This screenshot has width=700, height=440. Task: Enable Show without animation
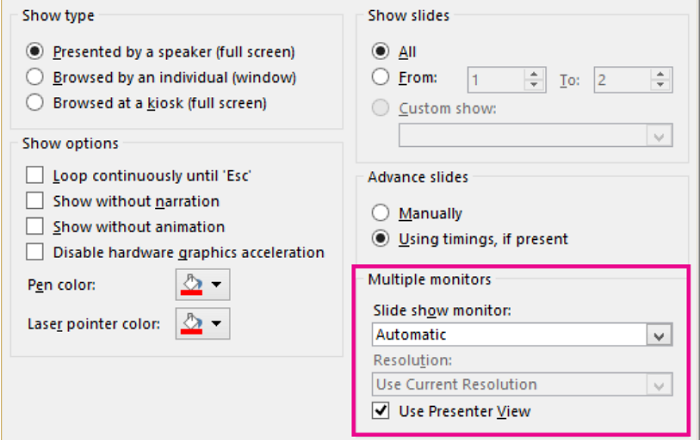[36, 227]
